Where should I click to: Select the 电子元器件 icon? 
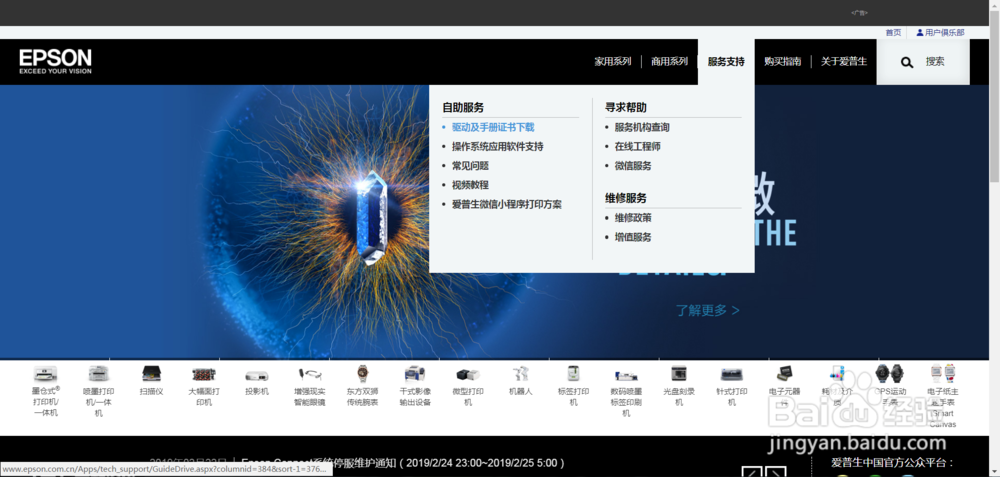point(784,374)
